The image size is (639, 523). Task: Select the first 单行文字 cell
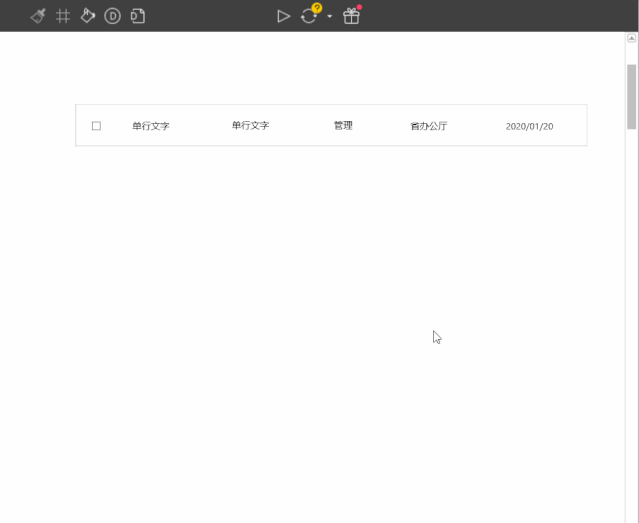coord(151,126)
